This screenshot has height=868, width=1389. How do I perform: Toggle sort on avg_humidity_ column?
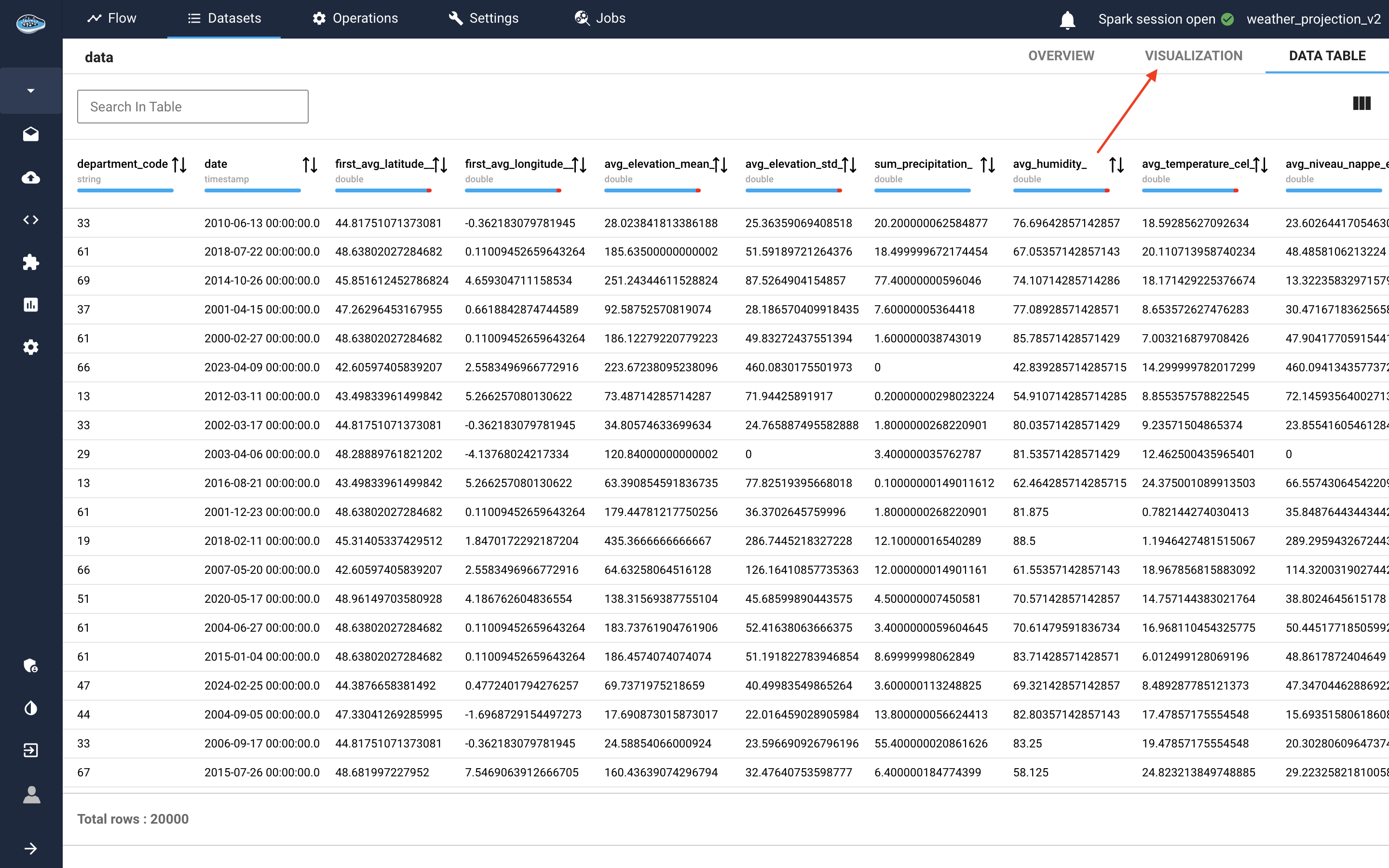[x=1117, y=165]
